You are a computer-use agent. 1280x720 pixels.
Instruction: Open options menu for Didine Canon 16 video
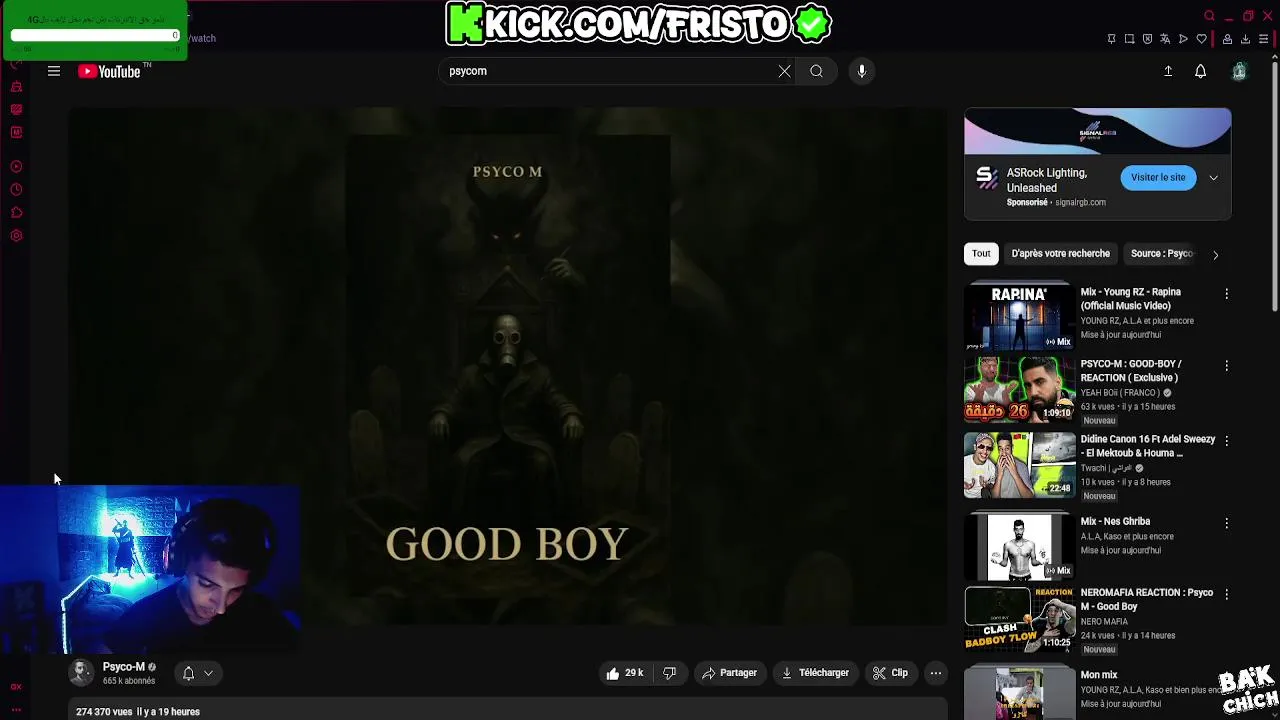(1226, 441)
